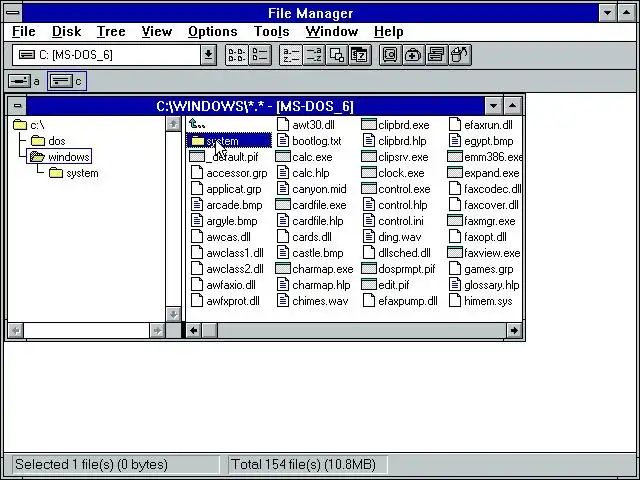The image size is (640, 480).
Task: Click the file list horizontal scroll thumb
Action: tap(210, 330)
